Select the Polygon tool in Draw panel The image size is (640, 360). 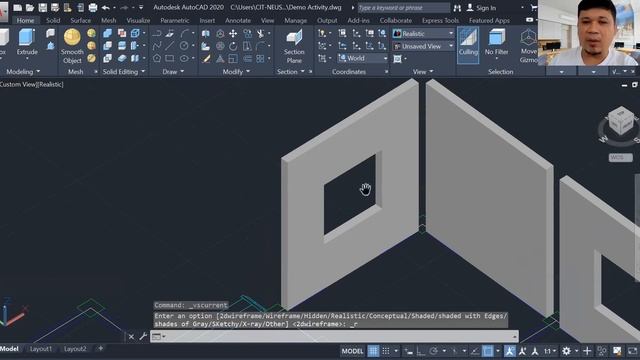(x=157, y=59)
